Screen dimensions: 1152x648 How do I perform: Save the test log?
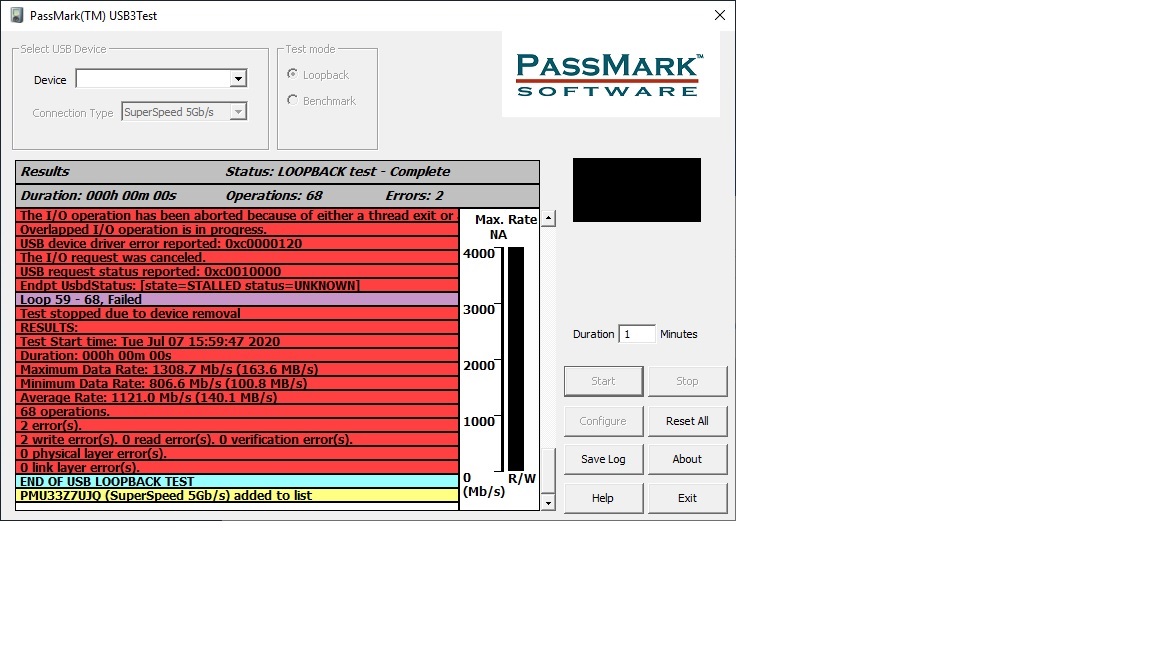point(603,459)
